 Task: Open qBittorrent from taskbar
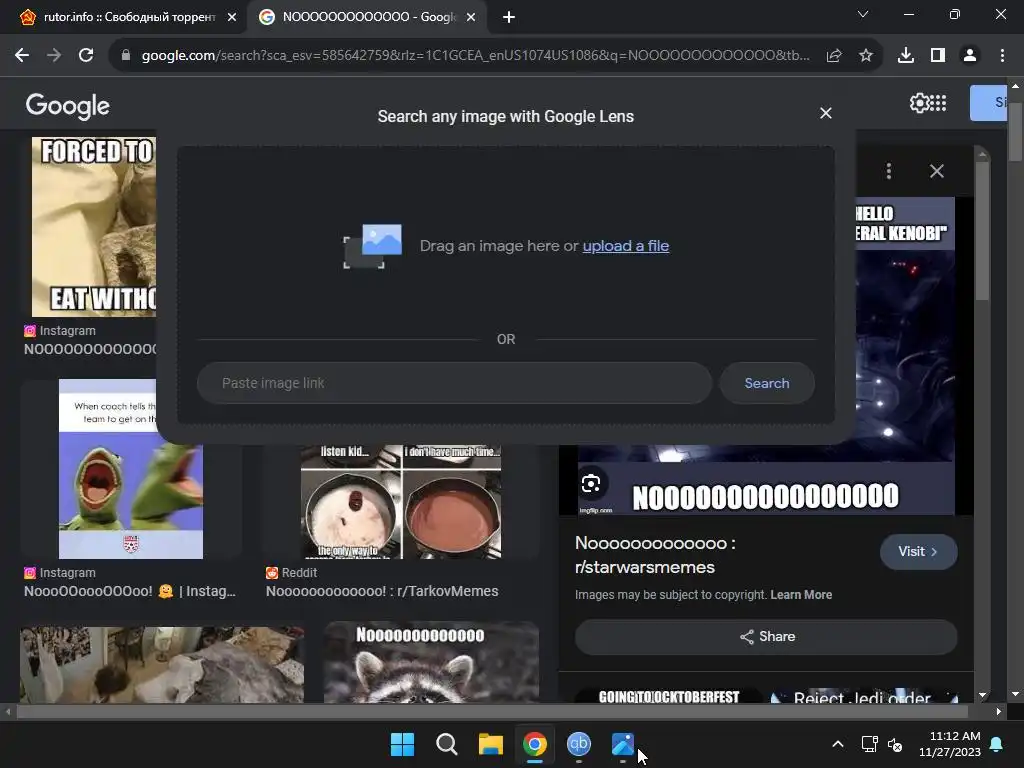click(579, 744)
